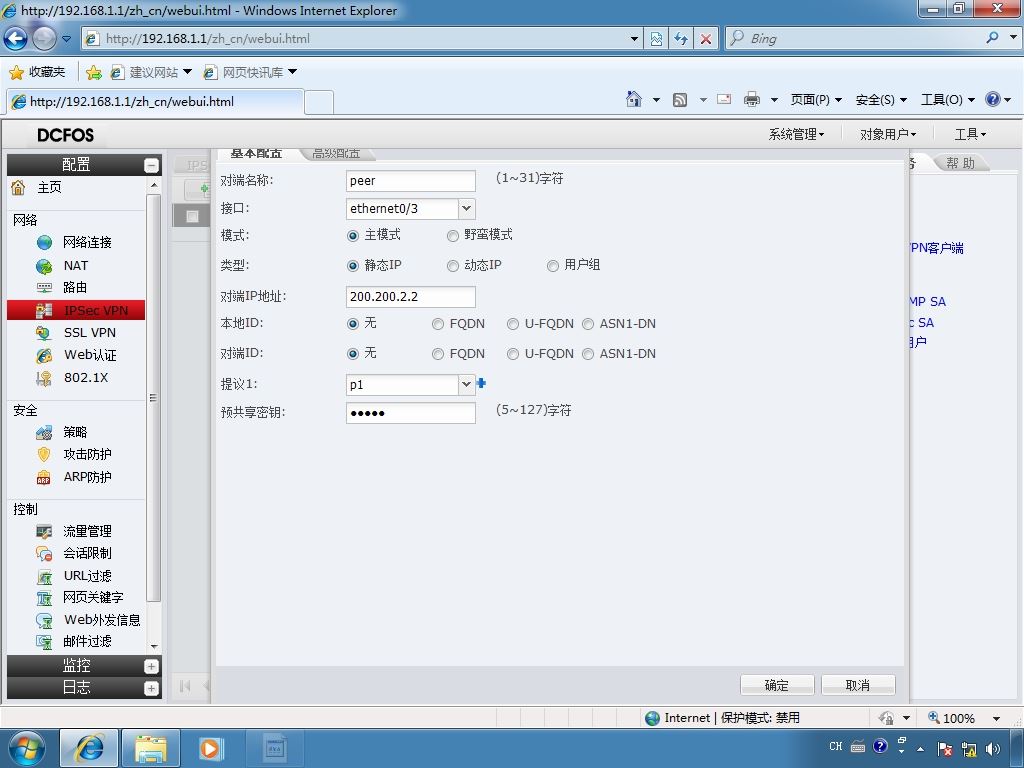The image size is (1024, 768).
Task: Open the ARP防护 item
Action: (87, 477)
